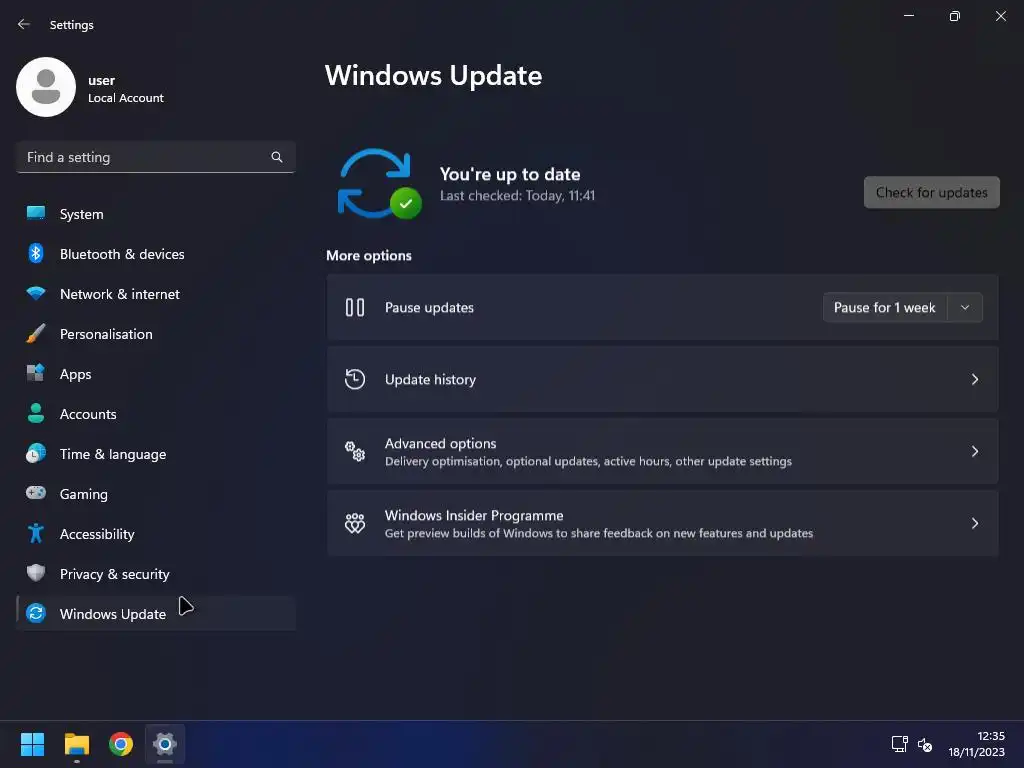The image size is (1024, 768).
Task: Go to Accounts settings category
Action: pyautogui.click(x=155, y=413)
